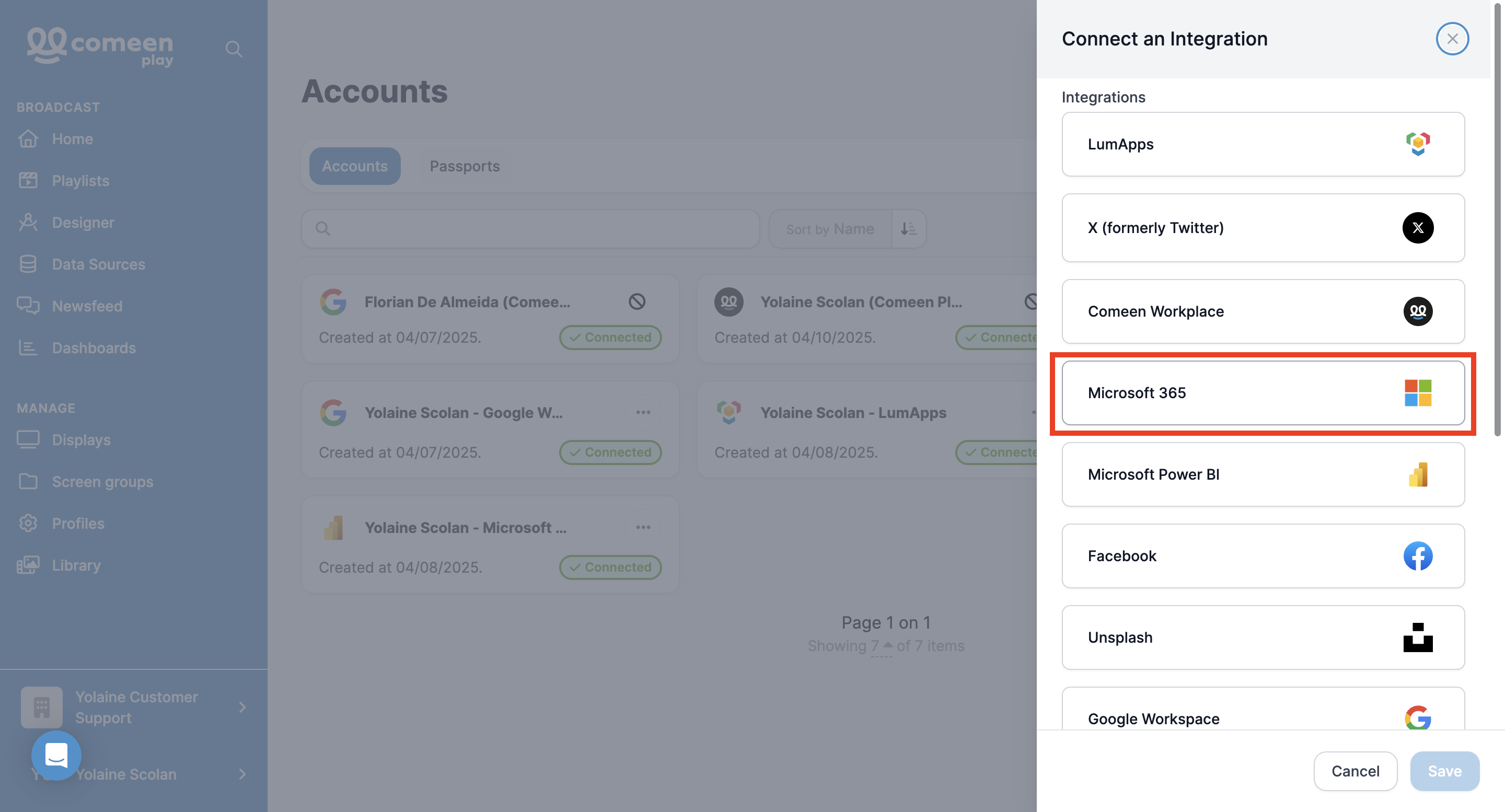
Task: Choose the Unsplash integration
Action: click(1263, 637)
